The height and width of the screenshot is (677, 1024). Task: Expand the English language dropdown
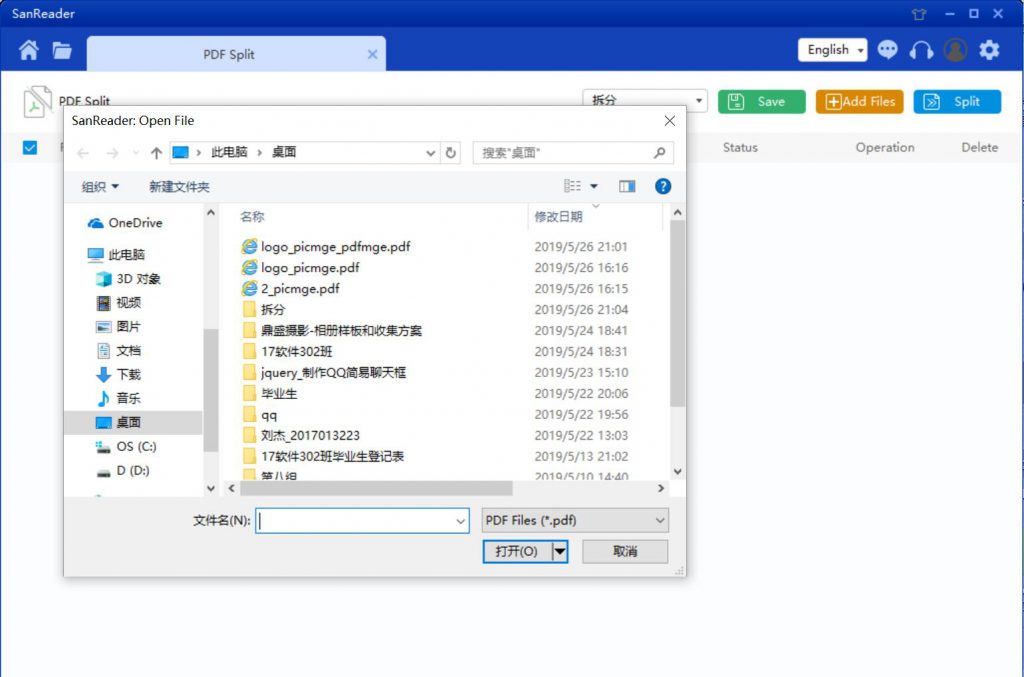coord(832,50)
